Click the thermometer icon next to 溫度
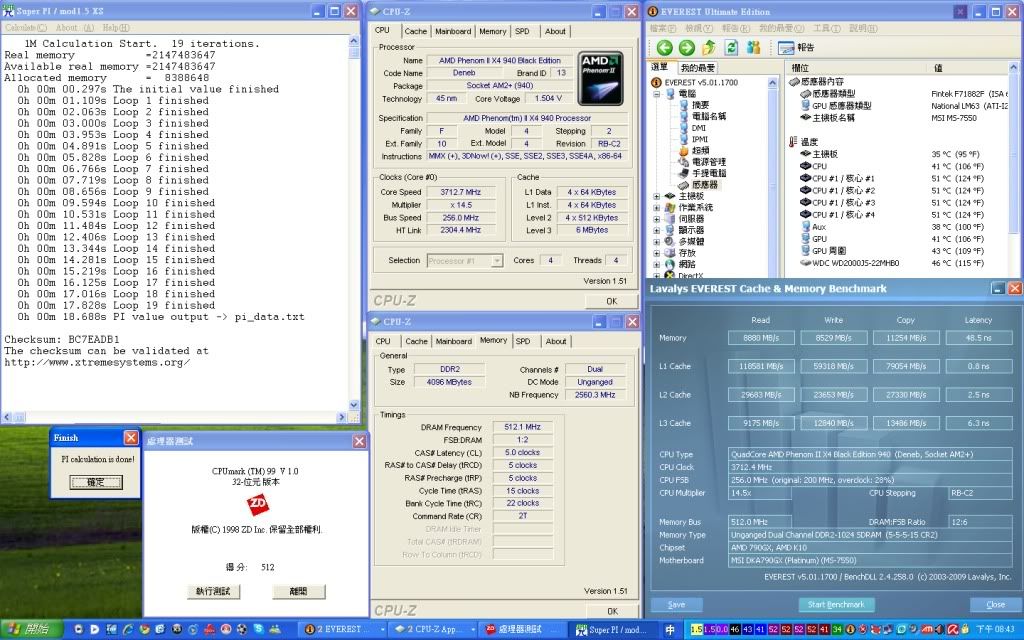Screen dimensions: 1024x640 [x=793, y=142]
